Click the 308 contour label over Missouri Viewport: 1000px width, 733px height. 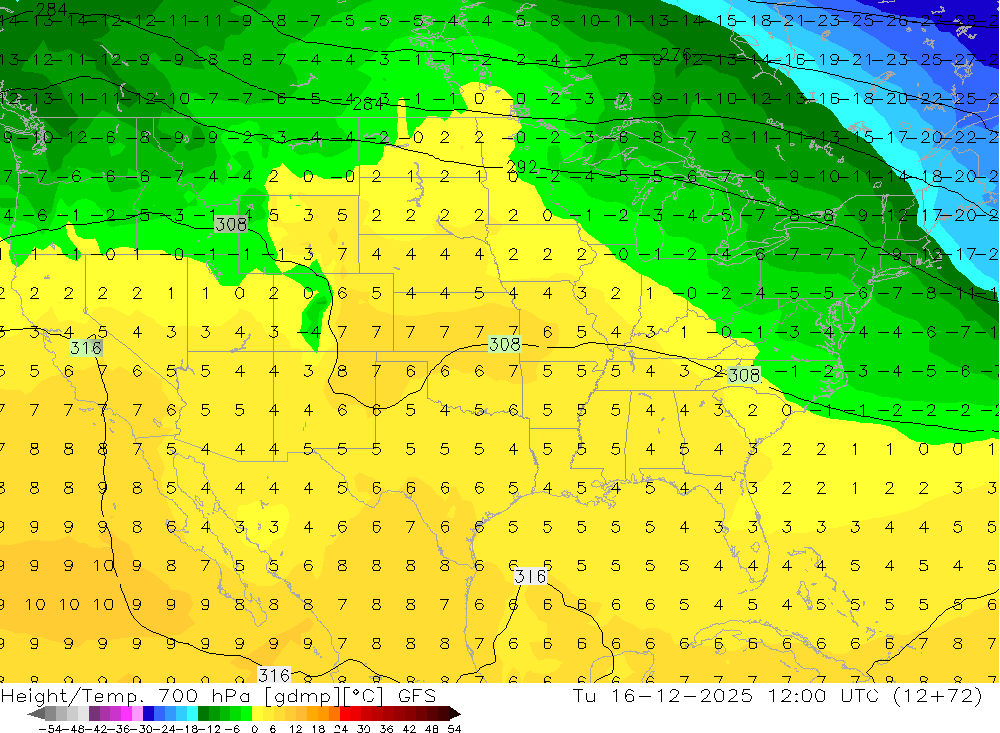(504, 345)
